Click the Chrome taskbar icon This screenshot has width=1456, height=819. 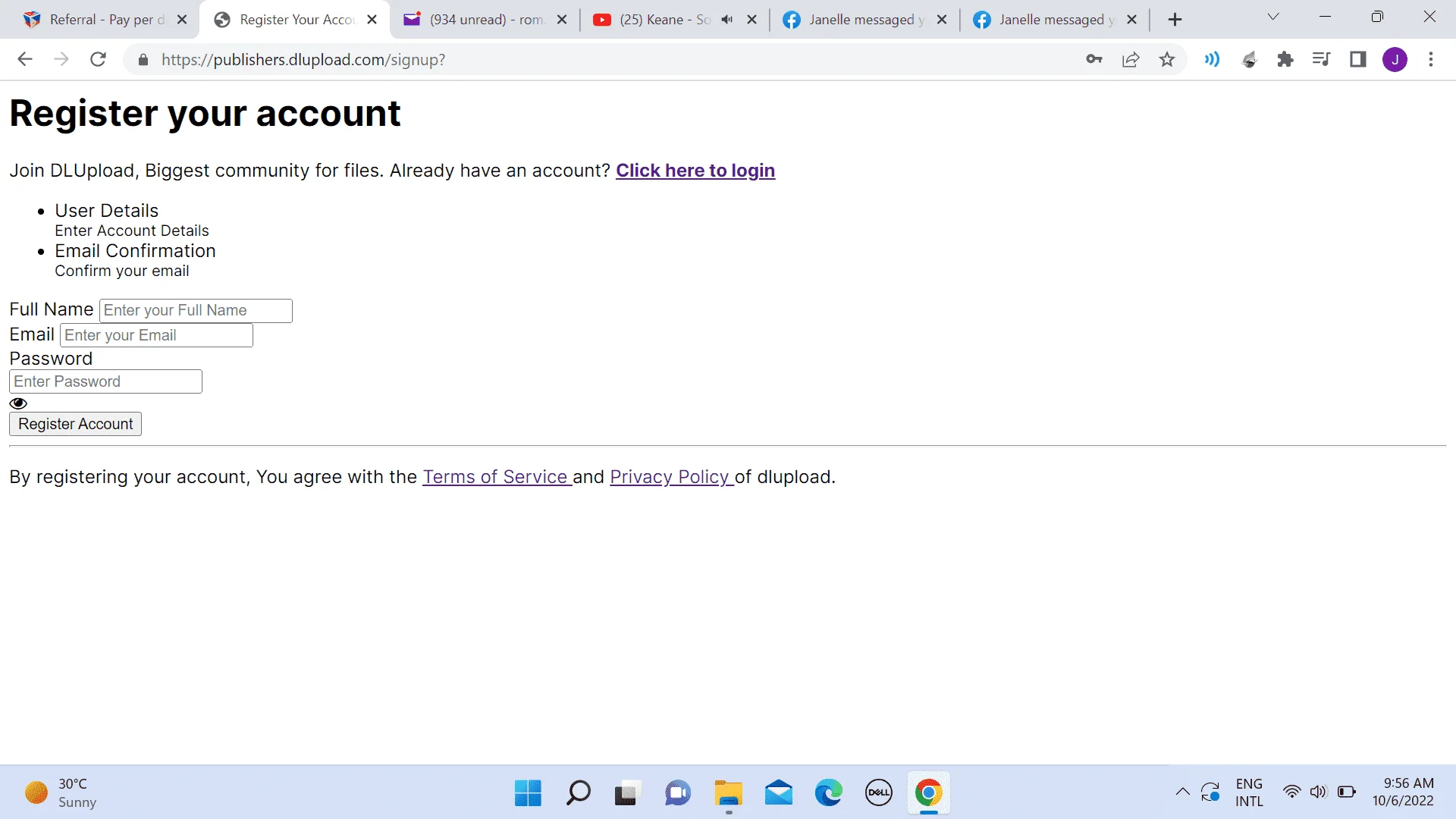click(929, 793)
